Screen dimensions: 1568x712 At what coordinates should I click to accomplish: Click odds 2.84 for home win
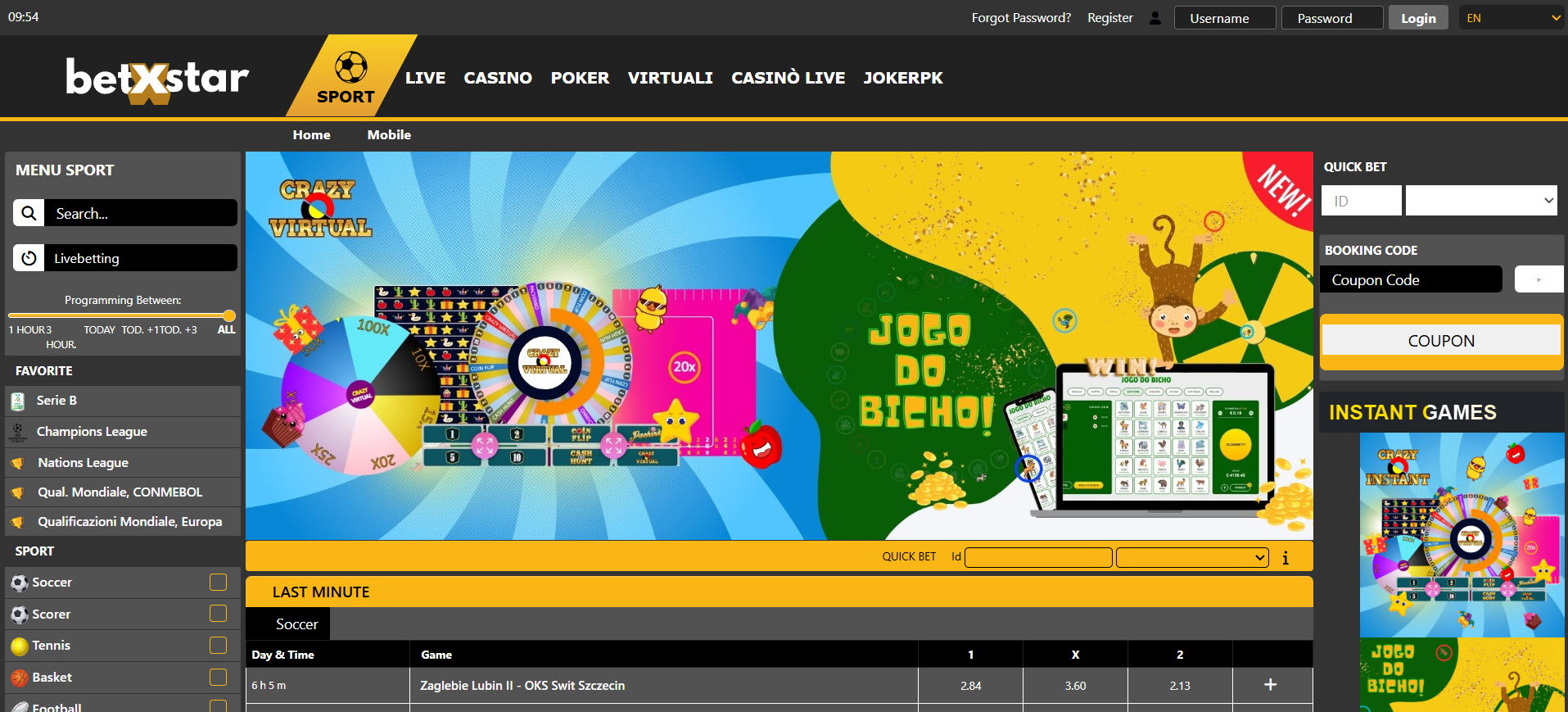(x=971, y=686)
